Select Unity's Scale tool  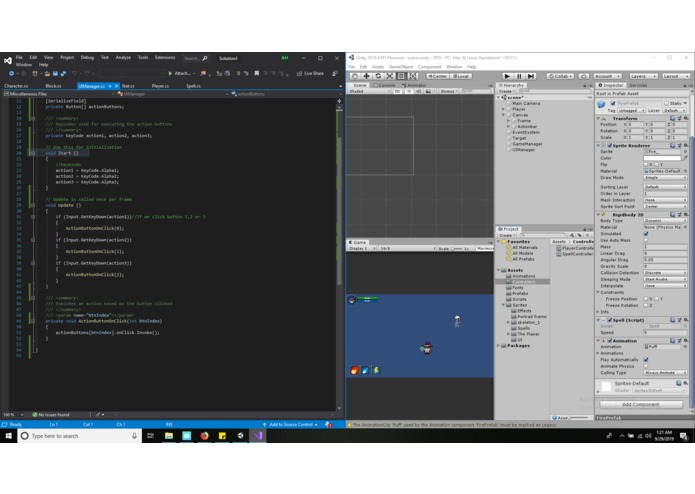pos(389,76)
